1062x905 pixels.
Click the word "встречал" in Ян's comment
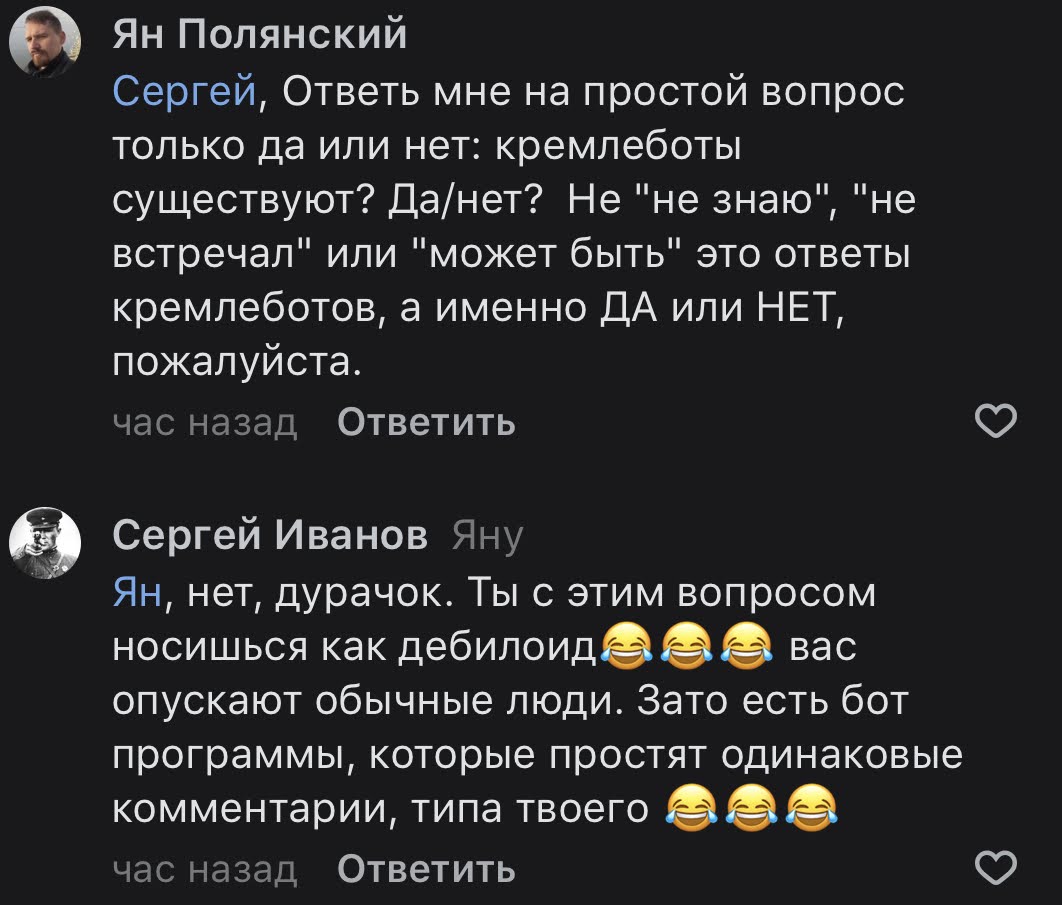tap(206, 256)
